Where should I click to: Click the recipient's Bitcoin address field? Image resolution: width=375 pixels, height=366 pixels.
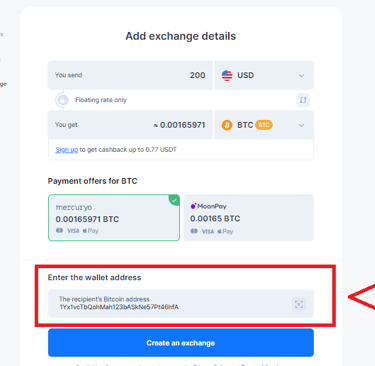pyautogui.click(x=181, y=303)
